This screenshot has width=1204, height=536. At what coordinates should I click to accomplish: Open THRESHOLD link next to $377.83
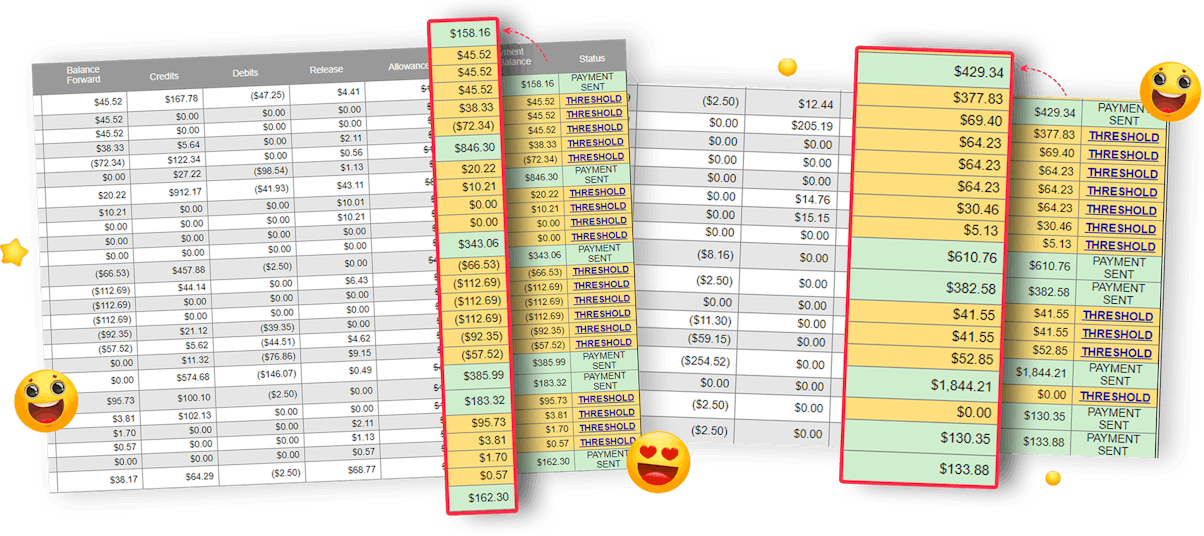tap(1123, 137)
